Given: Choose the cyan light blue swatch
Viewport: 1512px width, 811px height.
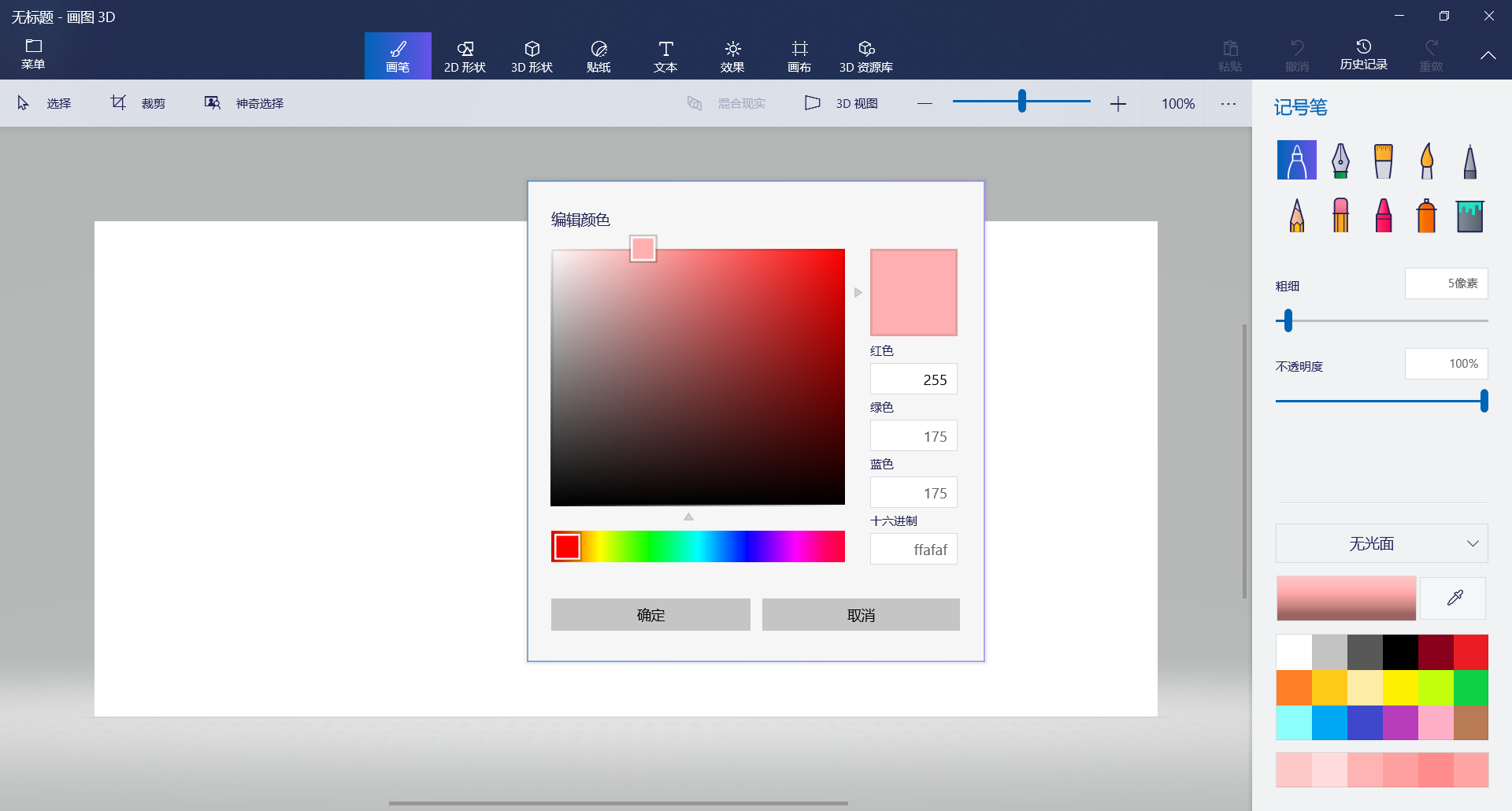Looking at the screenshot, I should [x=1294, y=722].
